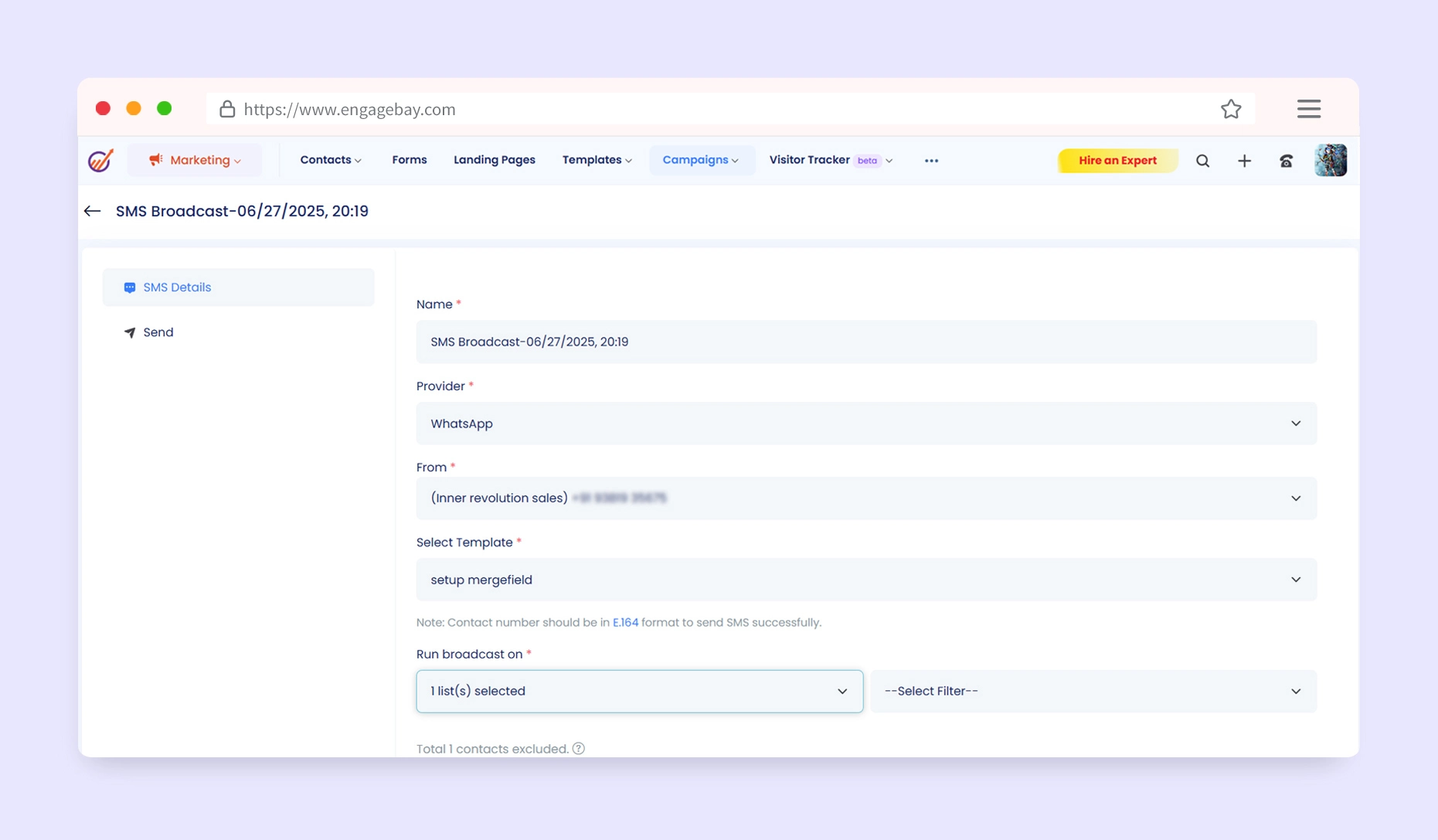Follow the E.164 format link

pyautogui.click(x=625, y=622)
